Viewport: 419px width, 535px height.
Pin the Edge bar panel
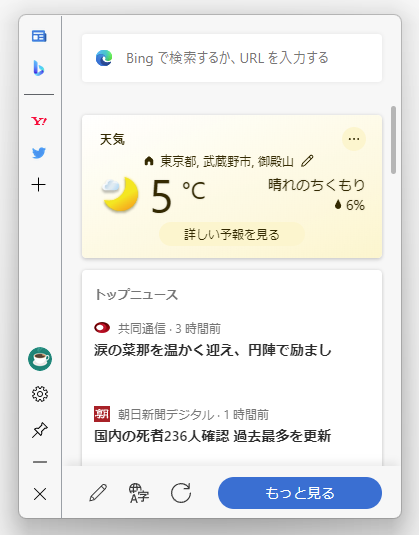coord(40,430)
